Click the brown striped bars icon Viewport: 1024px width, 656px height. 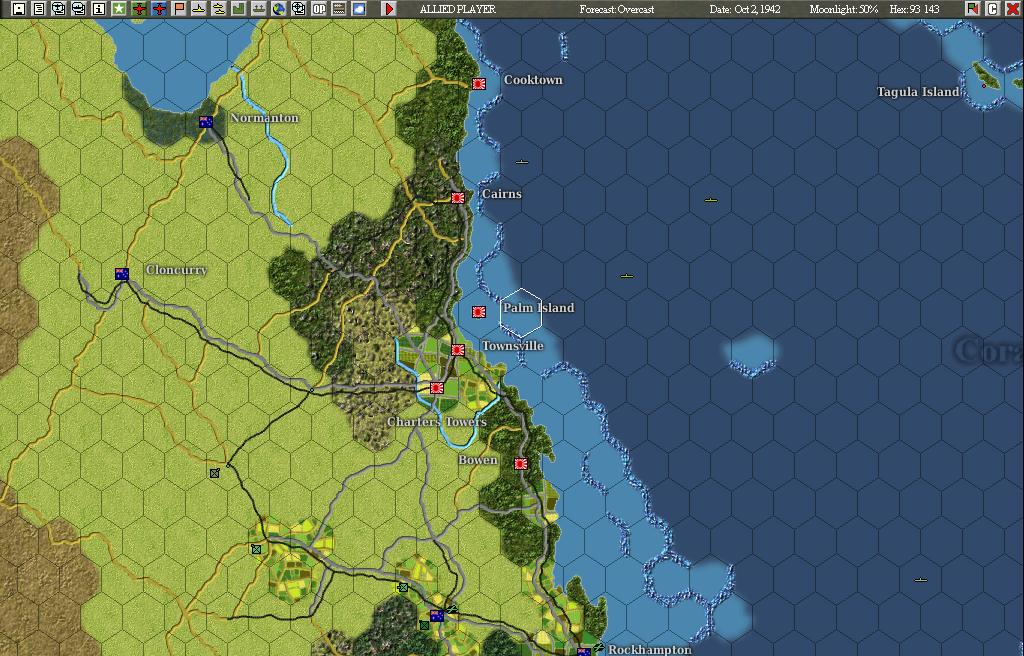(338, 8)
